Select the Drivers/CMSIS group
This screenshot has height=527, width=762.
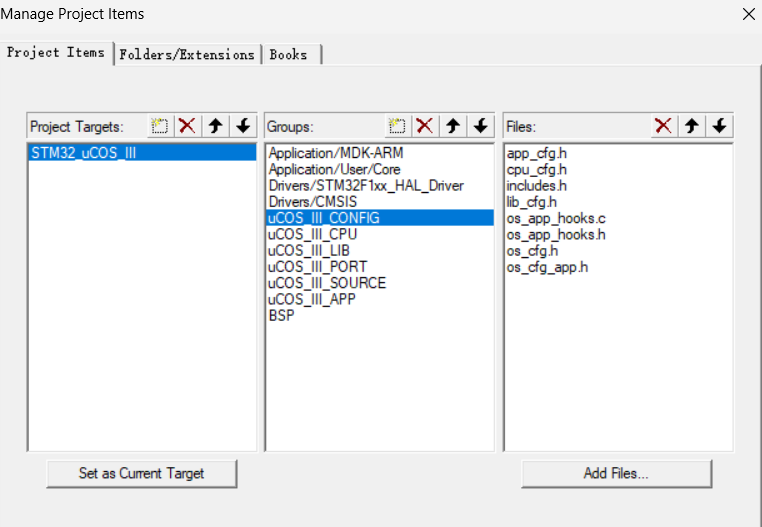coord(380,201)
